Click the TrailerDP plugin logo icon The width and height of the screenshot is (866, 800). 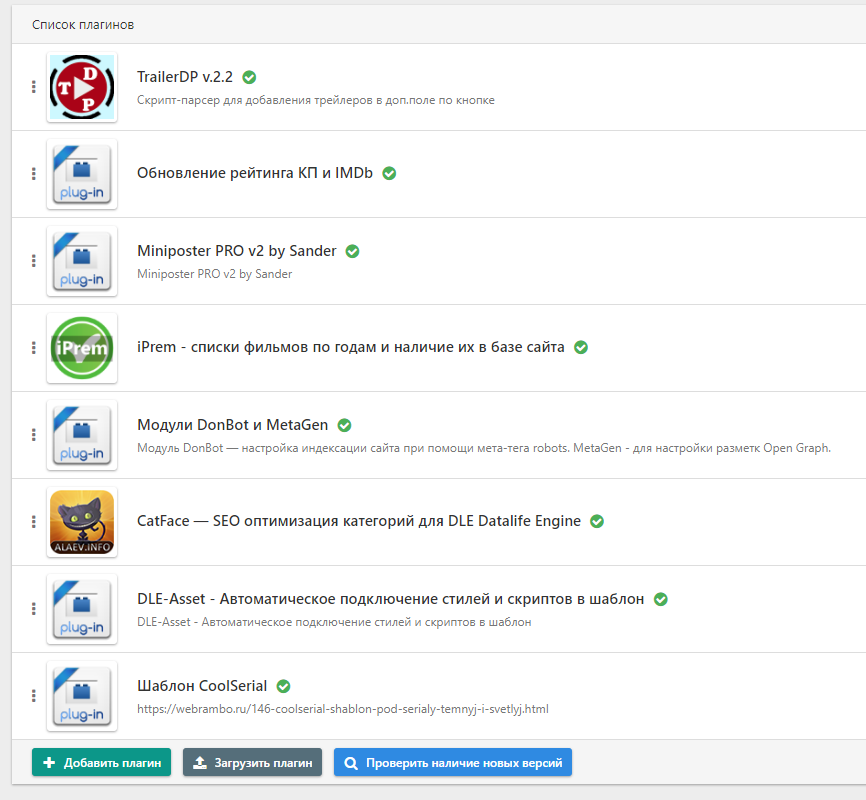click(x=82, y=88)
